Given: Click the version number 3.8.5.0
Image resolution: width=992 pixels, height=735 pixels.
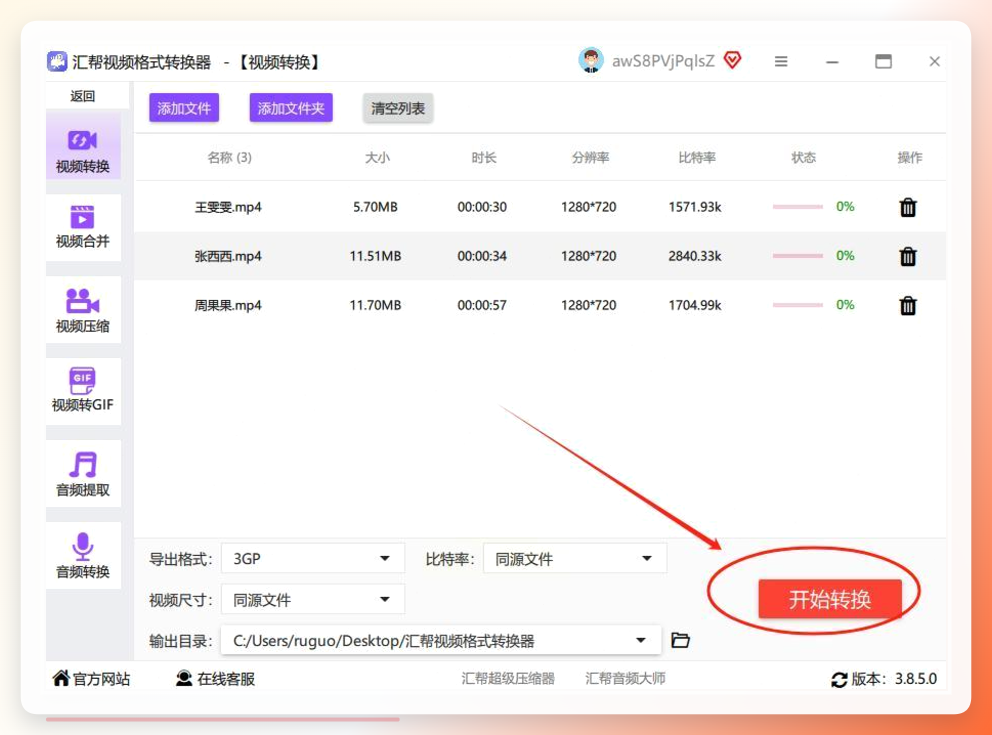Looking at the screenshot, I should [915, 679].
